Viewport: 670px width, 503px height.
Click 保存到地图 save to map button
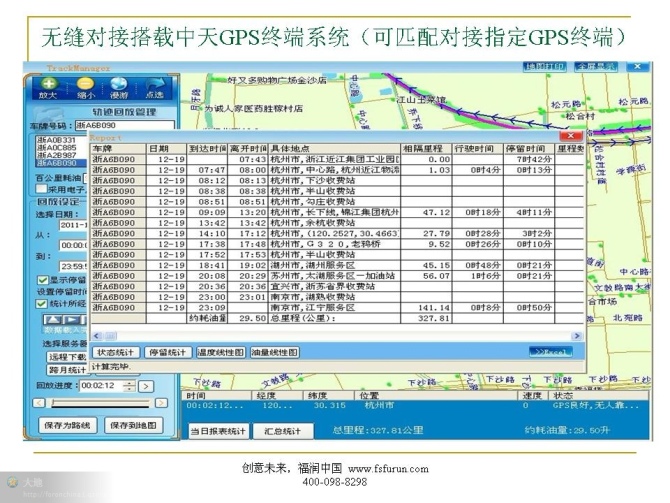coord(133,426)
